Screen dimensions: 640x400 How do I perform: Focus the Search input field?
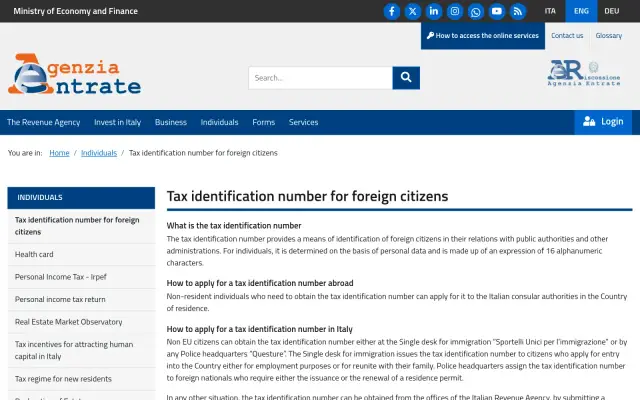pyautogui.click(x=320, y=78)
